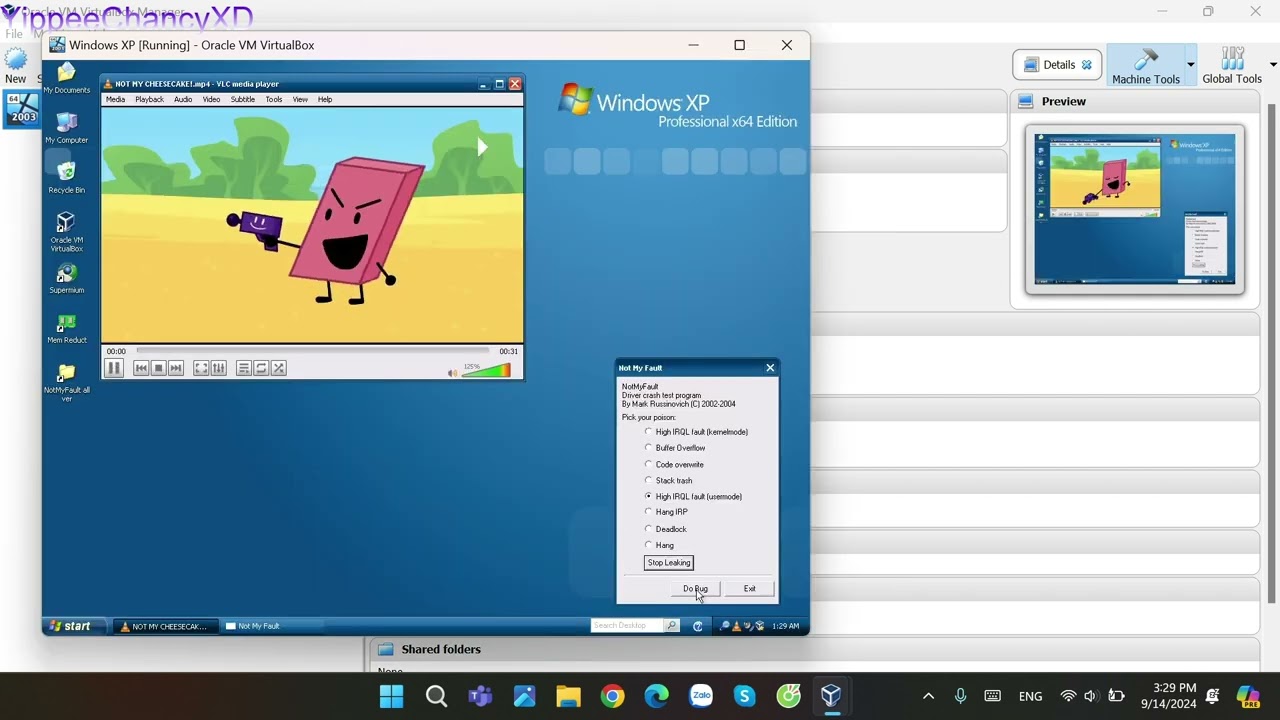Open Google Chrome from Windows taskbar
The width and height of the screenshot is (1280, 720).
(612, 696)
